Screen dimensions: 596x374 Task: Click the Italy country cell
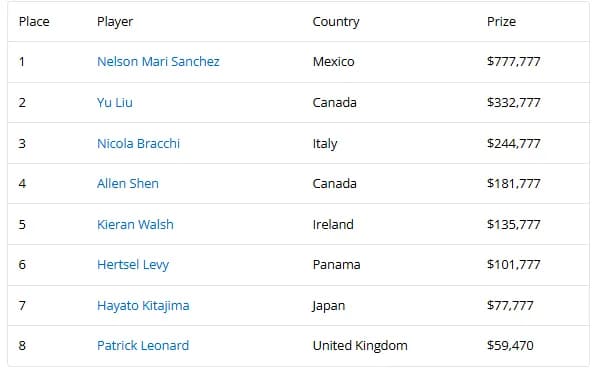click(x=325, y=144)
